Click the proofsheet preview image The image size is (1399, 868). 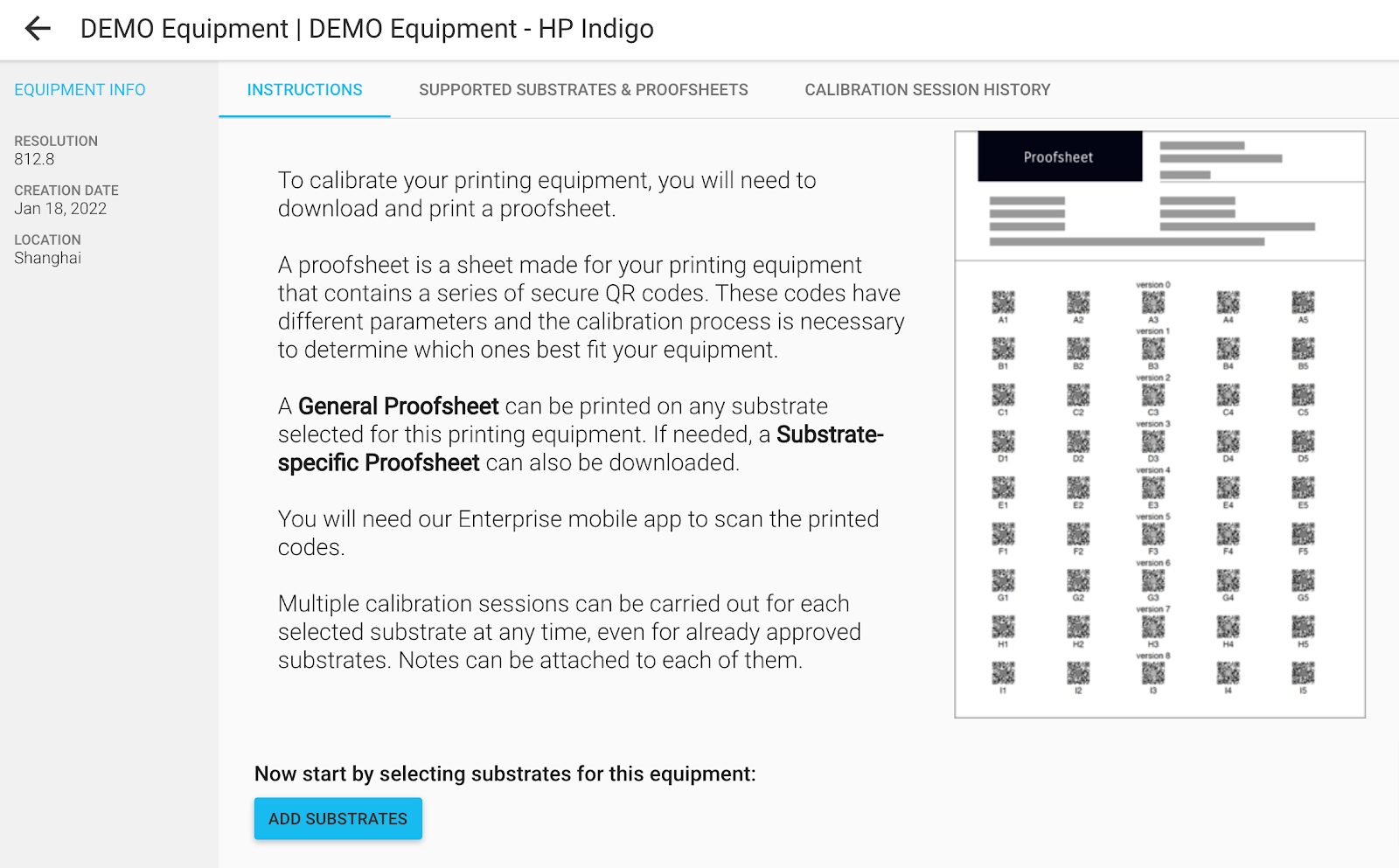[1159, 425]
